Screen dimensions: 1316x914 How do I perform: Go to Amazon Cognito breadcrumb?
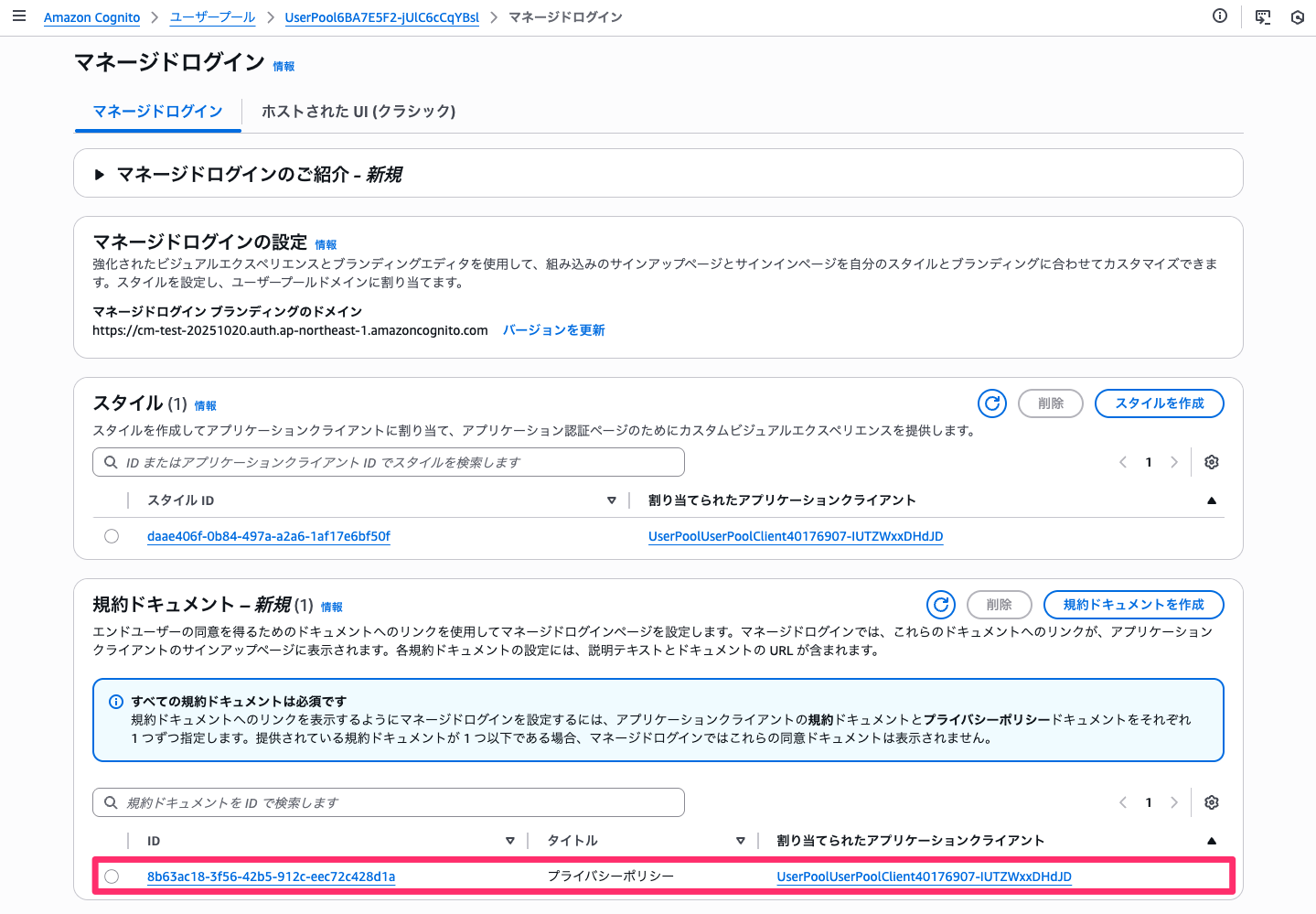[x=92, y=17]
